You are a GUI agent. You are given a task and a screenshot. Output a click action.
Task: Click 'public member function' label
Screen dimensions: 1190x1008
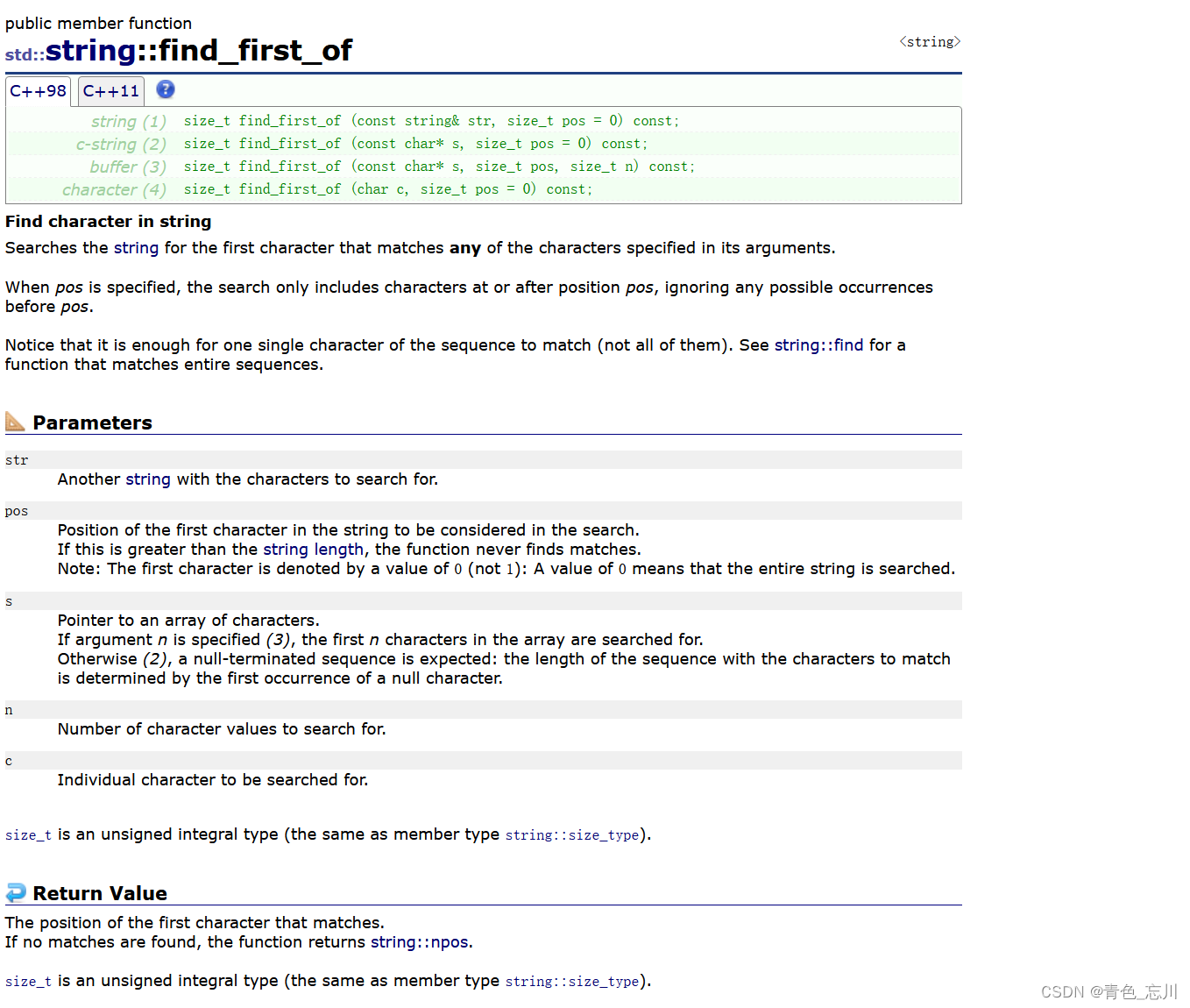point(98,24)
